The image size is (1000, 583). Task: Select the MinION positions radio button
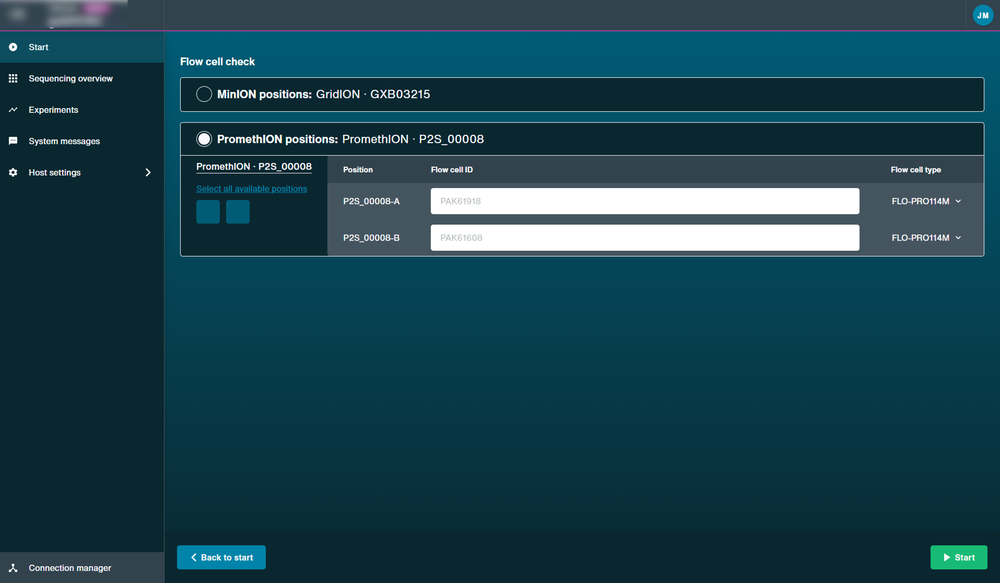click(x=204, y=94)
